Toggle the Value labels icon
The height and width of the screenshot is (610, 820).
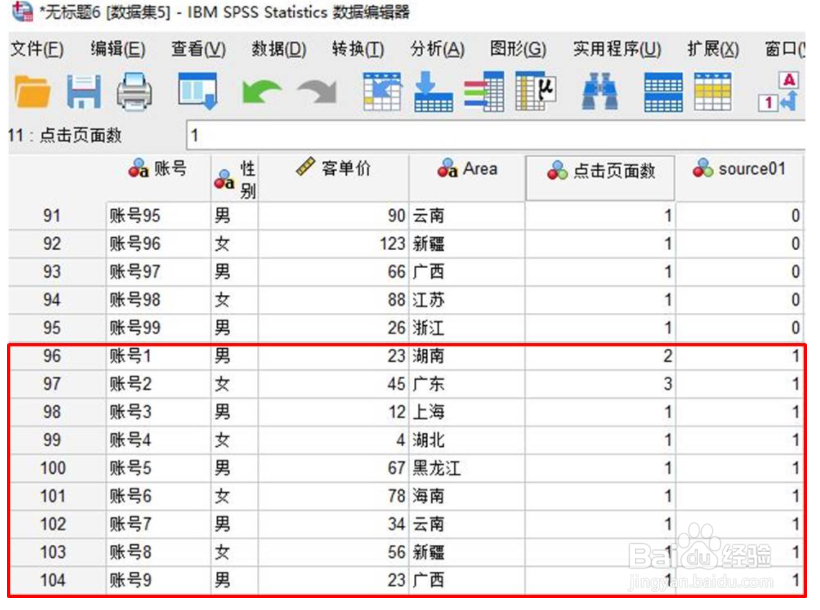[x=778, y=92]
